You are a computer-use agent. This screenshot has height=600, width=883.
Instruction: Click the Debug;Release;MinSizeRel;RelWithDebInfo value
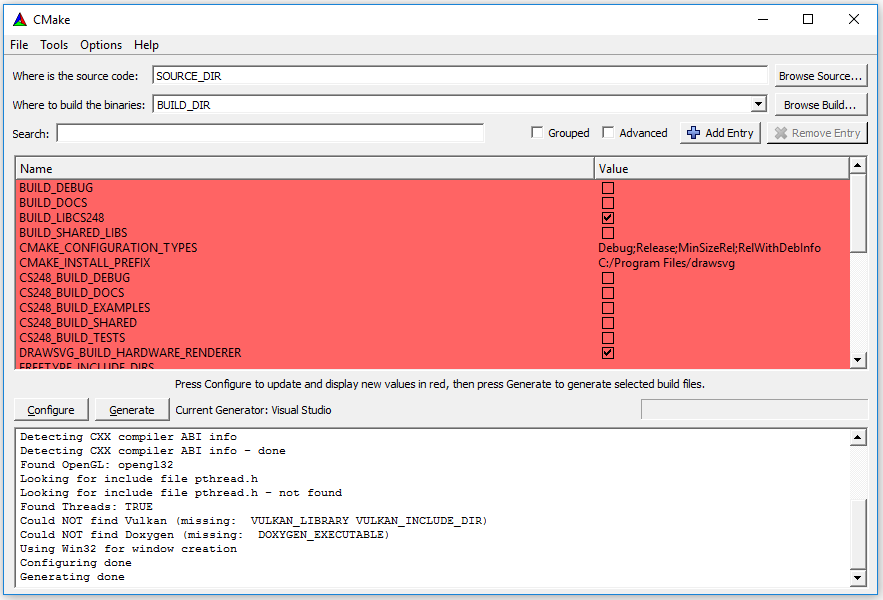(709, 248)
